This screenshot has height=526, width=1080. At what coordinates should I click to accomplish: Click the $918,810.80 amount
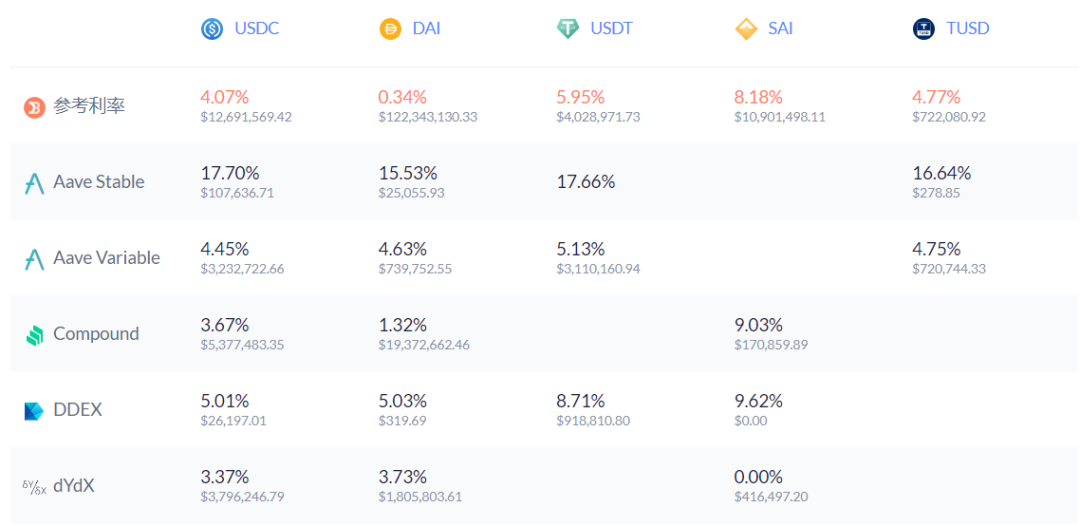tap(593, 420)
